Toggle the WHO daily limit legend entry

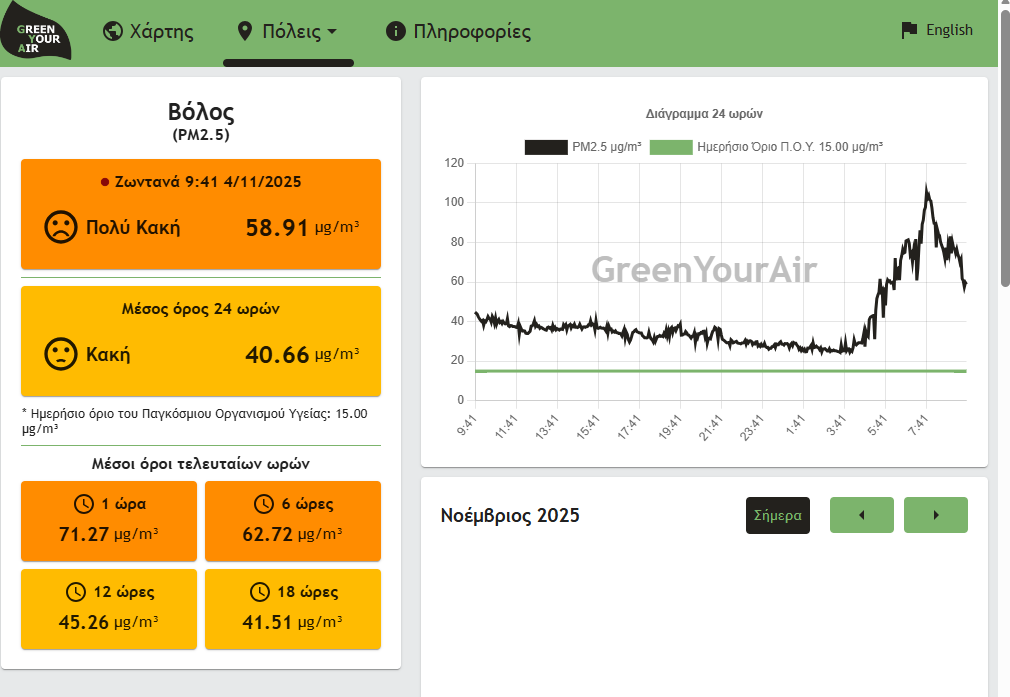click(x=766, y=147)
